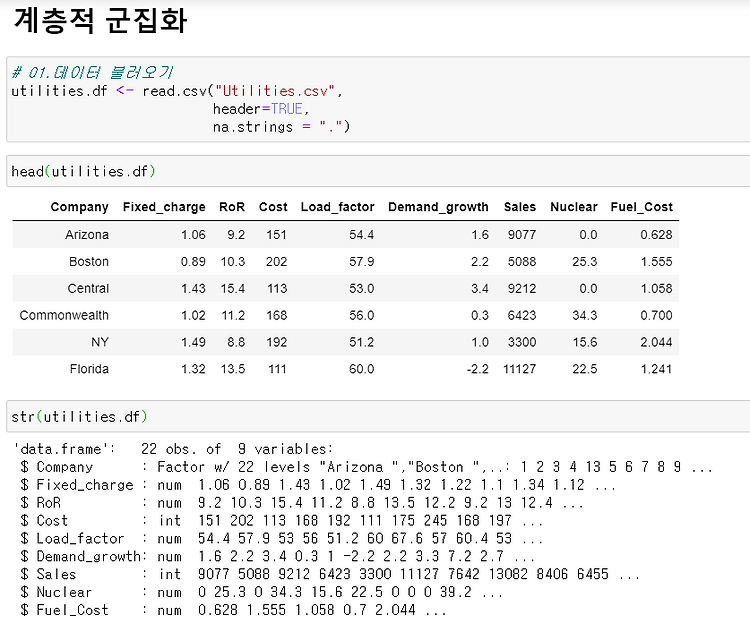Click the Company column header

point(79,207)
